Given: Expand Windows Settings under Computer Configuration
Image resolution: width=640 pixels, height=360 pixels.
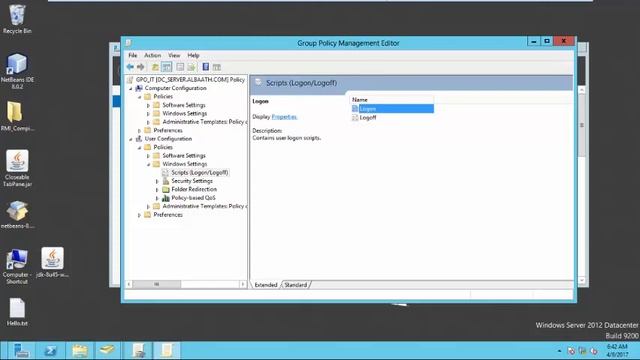Looking at the screenshot, I should click(148, 114).
